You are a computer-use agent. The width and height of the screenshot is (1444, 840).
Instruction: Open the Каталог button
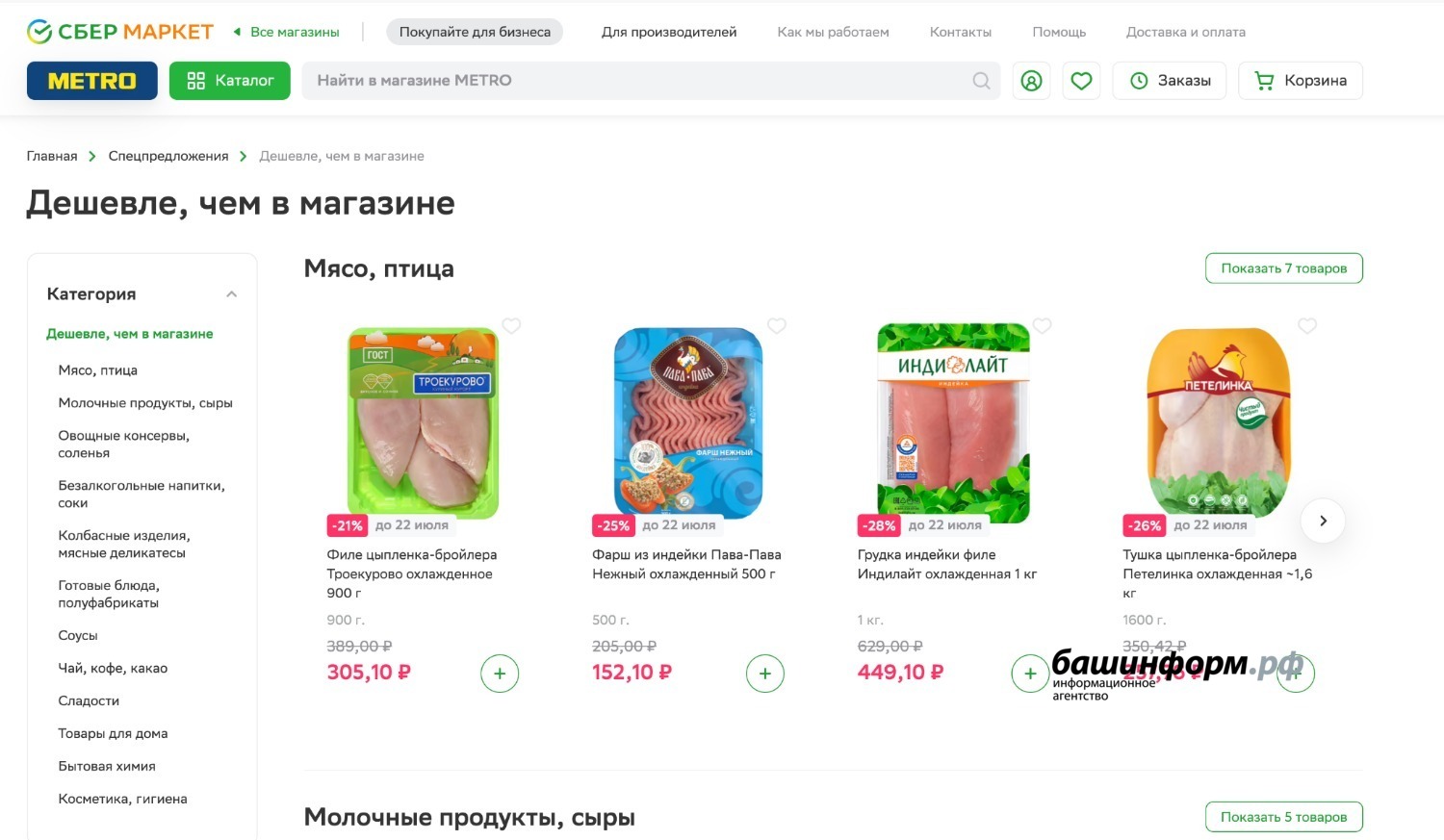tap(230, 81)
